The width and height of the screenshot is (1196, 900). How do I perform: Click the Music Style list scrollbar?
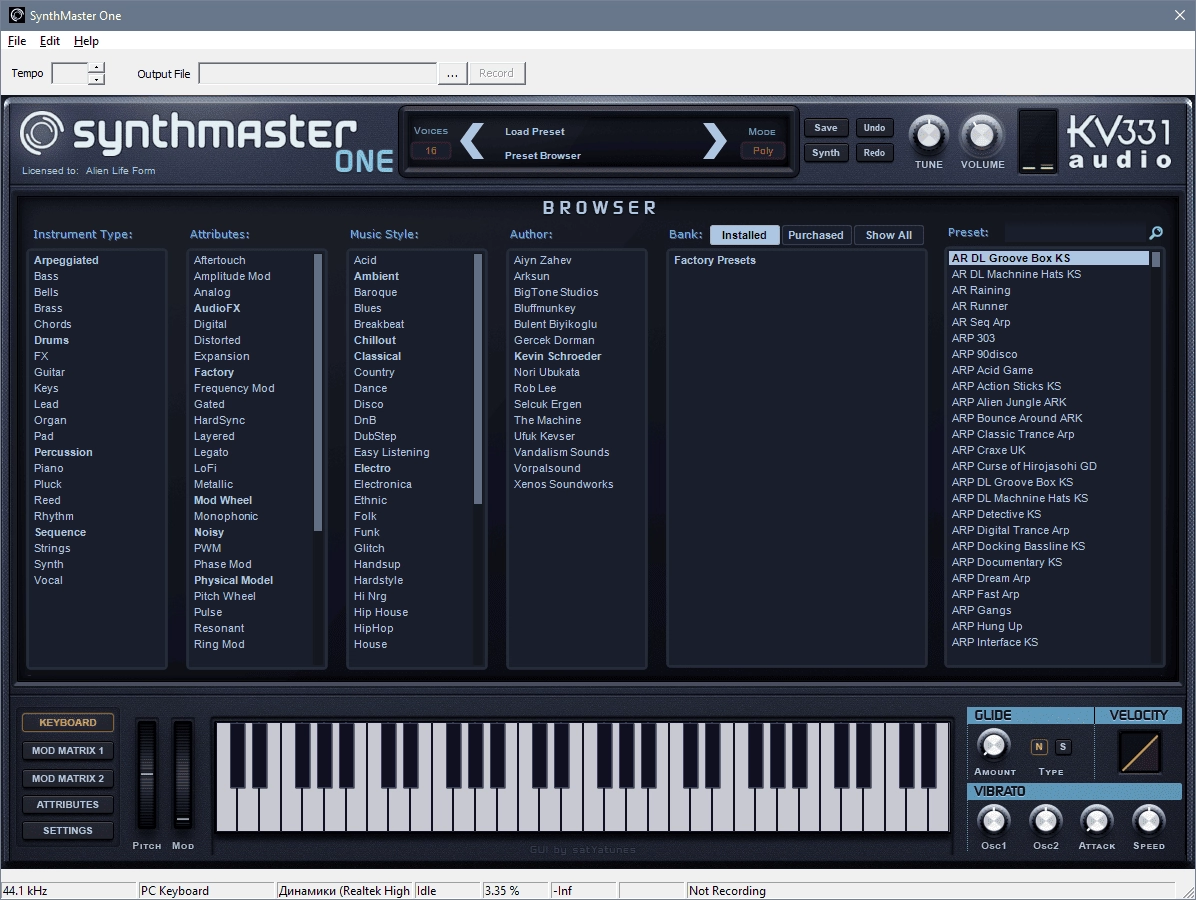tap(478, 379)
